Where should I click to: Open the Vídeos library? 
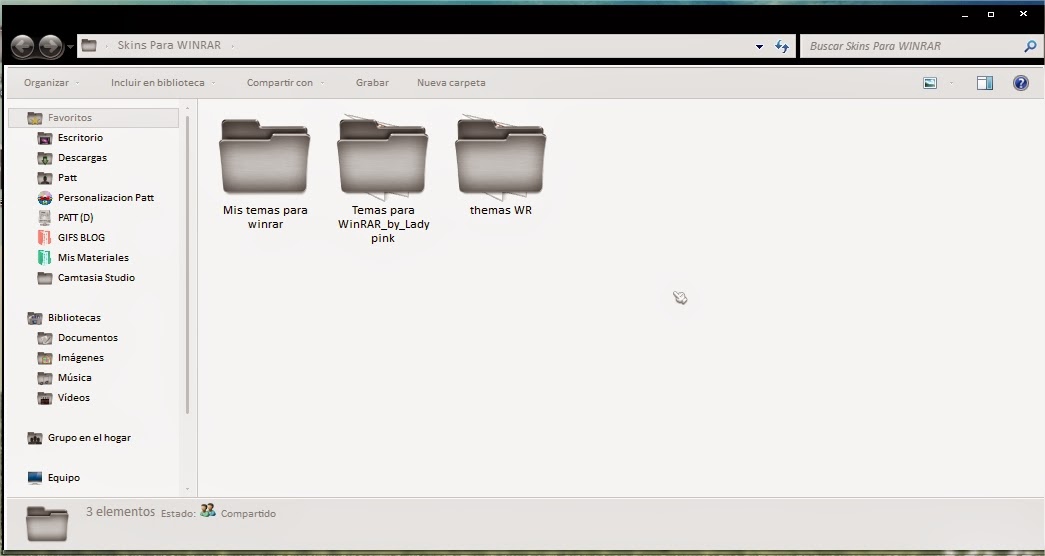[74, 397]
